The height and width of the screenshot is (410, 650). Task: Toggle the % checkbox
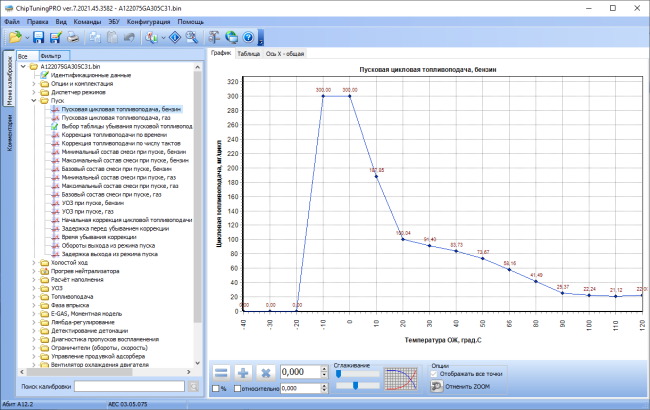(216, 389)
